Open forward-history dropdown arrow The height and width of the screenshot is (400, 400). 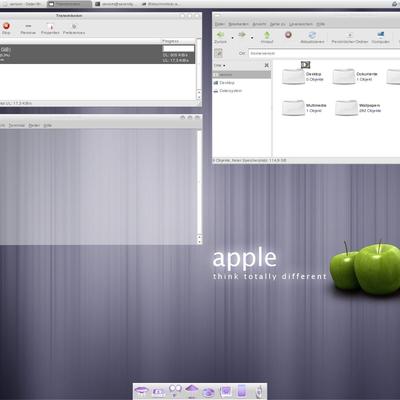[252, 38]
